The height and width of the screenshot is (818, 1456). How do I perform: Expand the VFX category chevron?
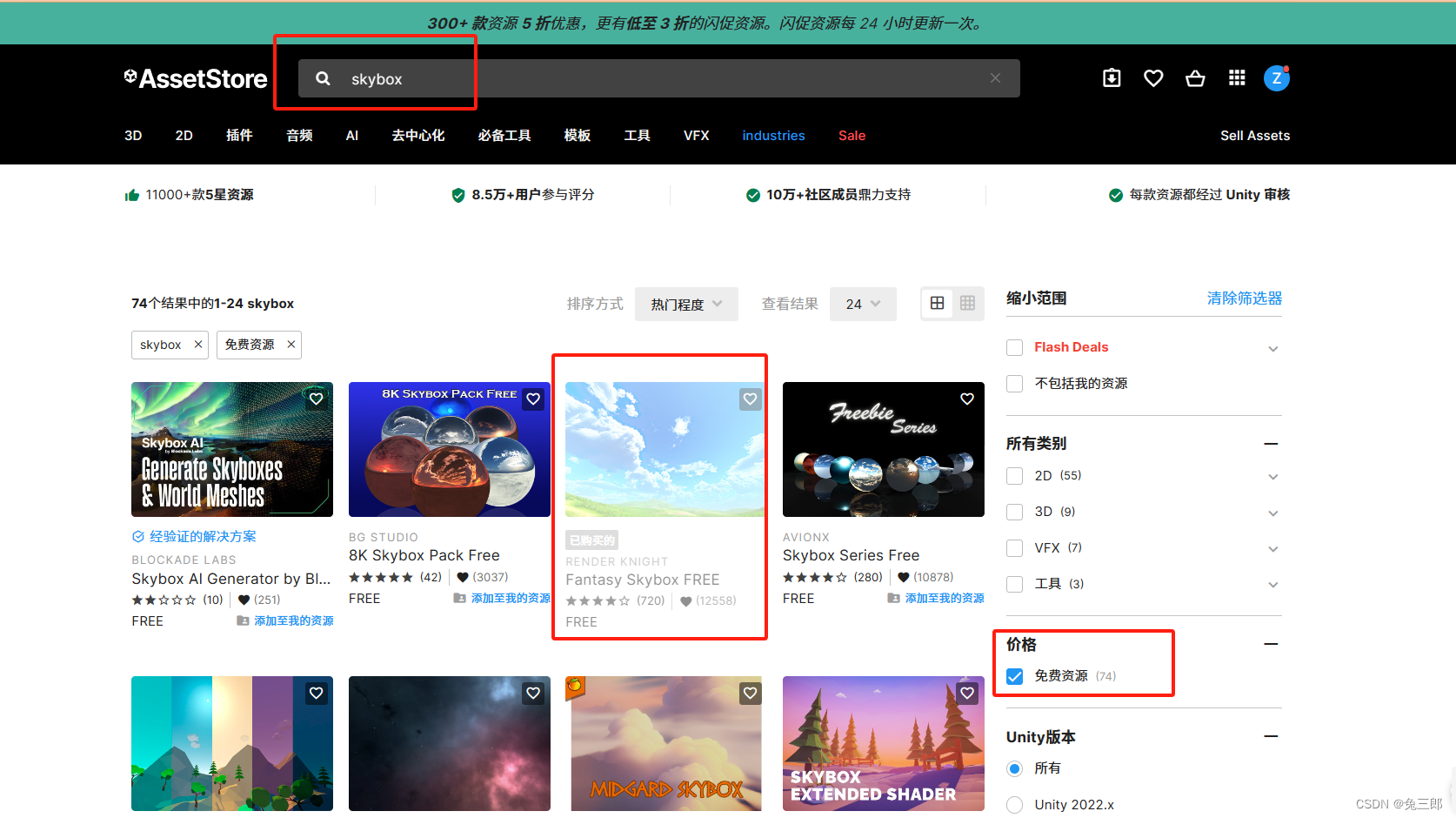tap(1272, 549)
